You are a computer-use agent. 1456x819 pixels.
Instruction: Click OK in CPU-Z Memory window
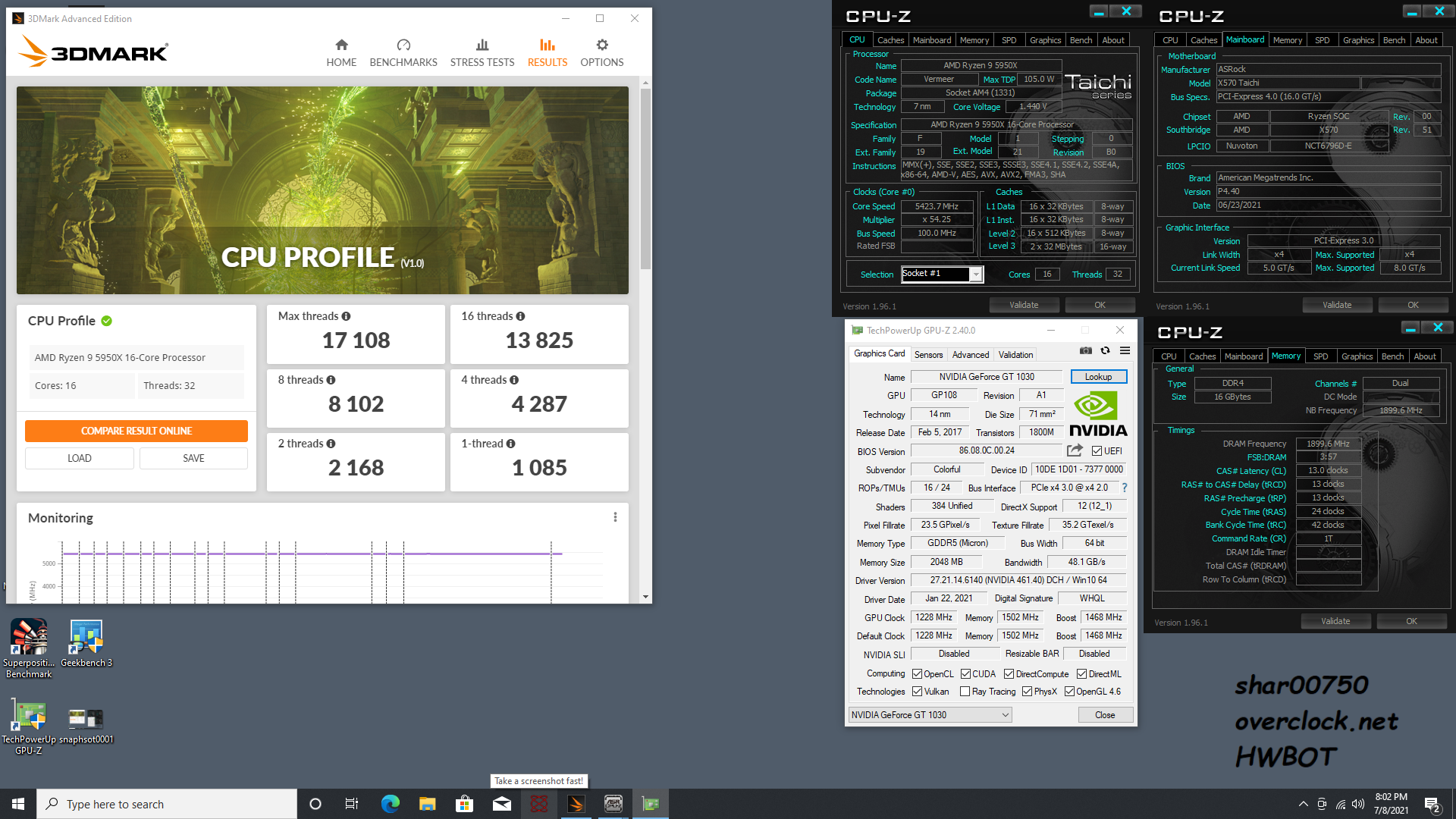pos(1411,621)
